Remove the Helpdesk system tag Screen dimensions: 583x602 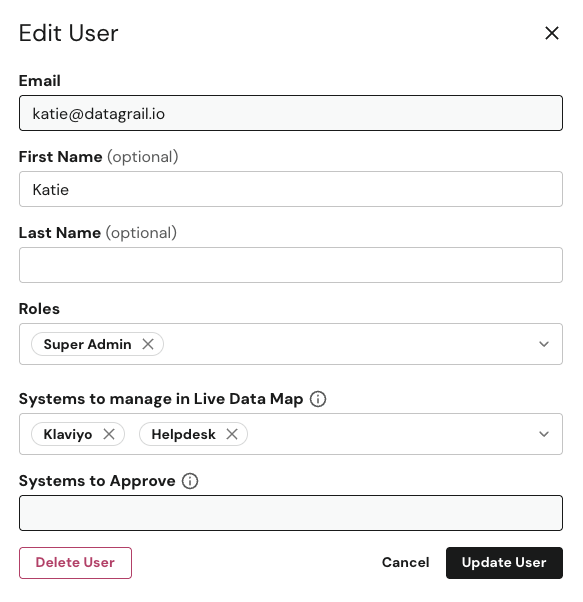click(x=232, y=434)
